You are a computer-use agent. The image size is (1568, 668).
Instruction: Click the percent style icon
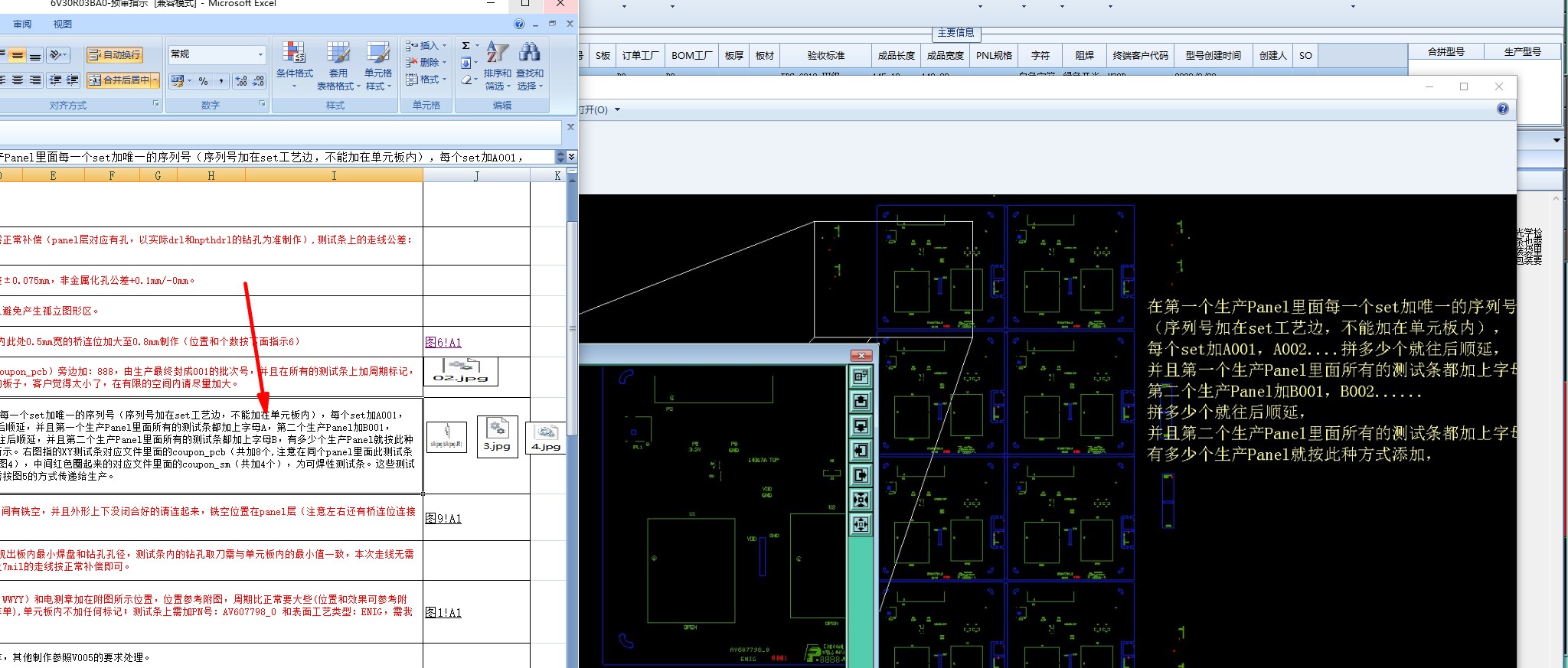pyautogui.click(x=203, y=80)
